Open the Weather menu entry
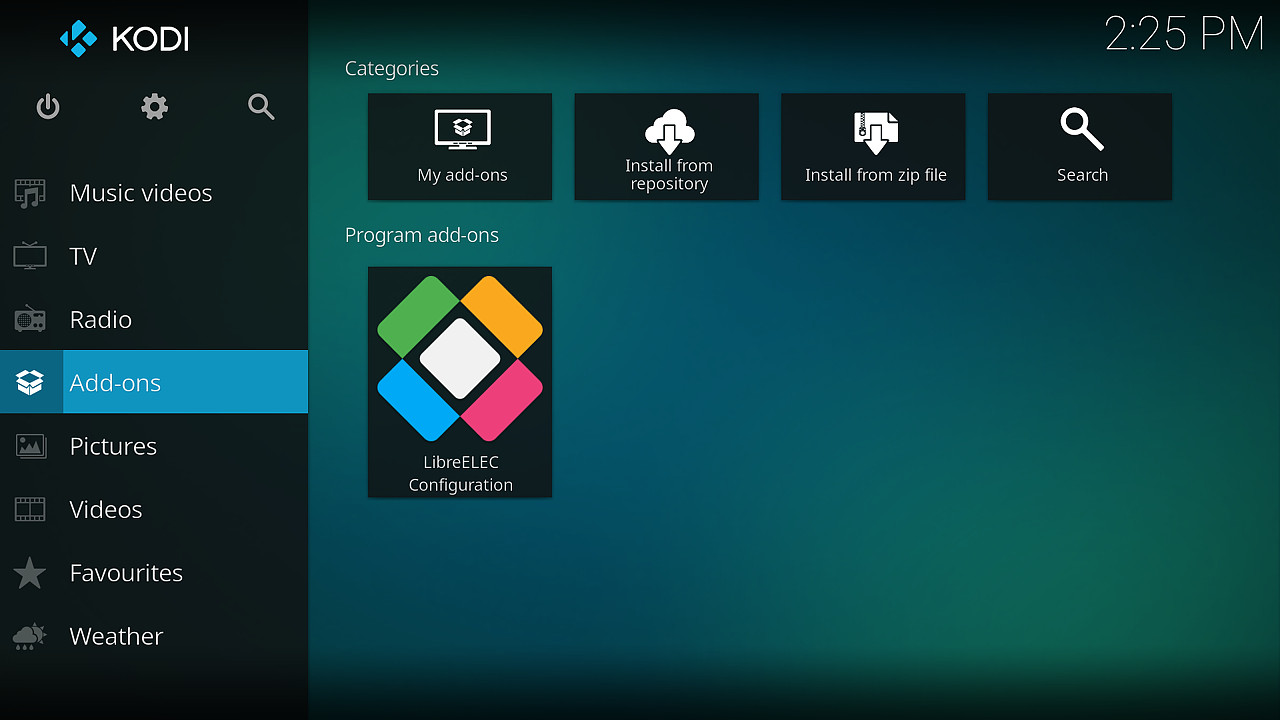1280x720 pixels. pyautogui.click(x=116, y=636)
